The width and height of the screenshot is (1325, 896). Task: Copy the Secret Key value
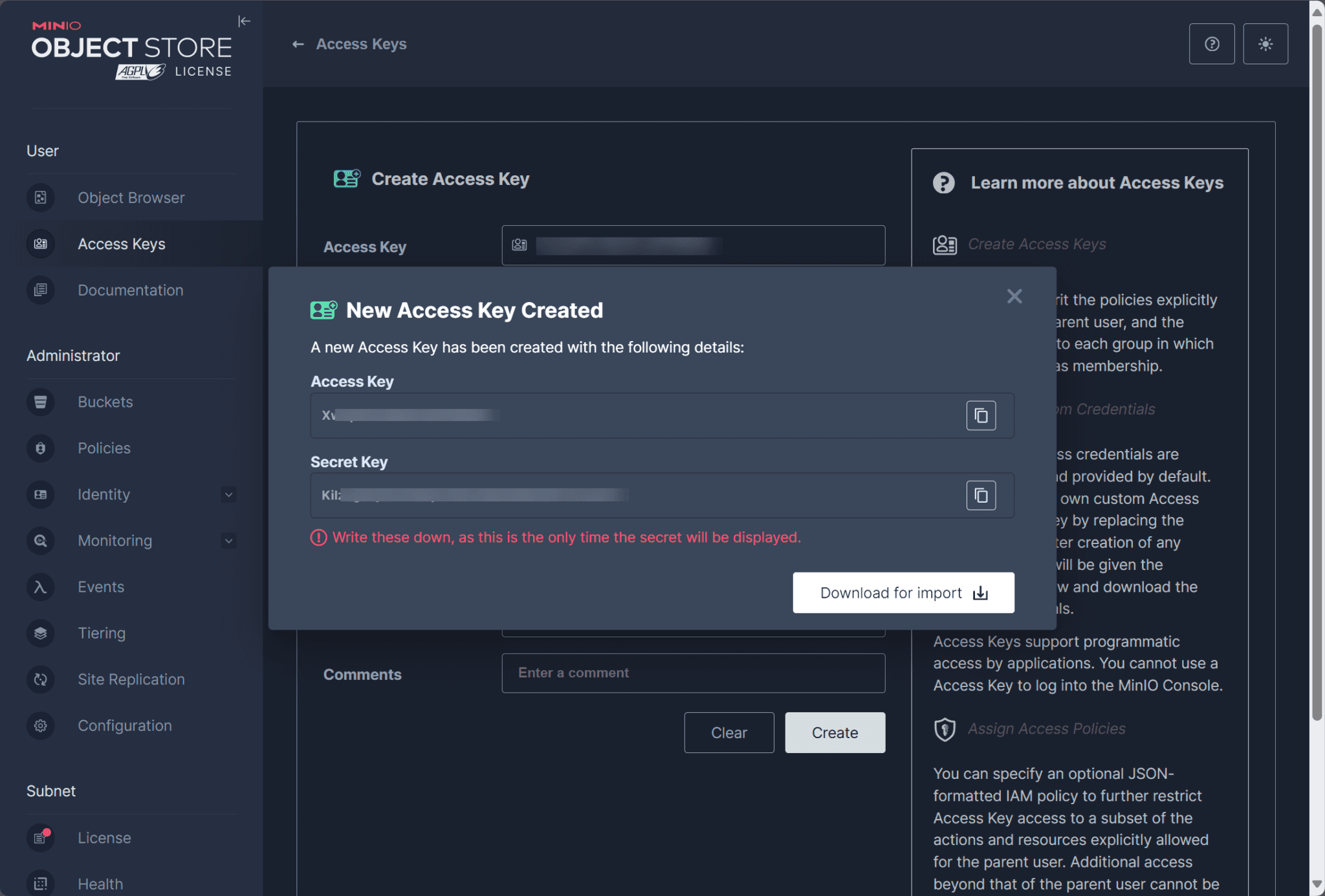point(981,496)
